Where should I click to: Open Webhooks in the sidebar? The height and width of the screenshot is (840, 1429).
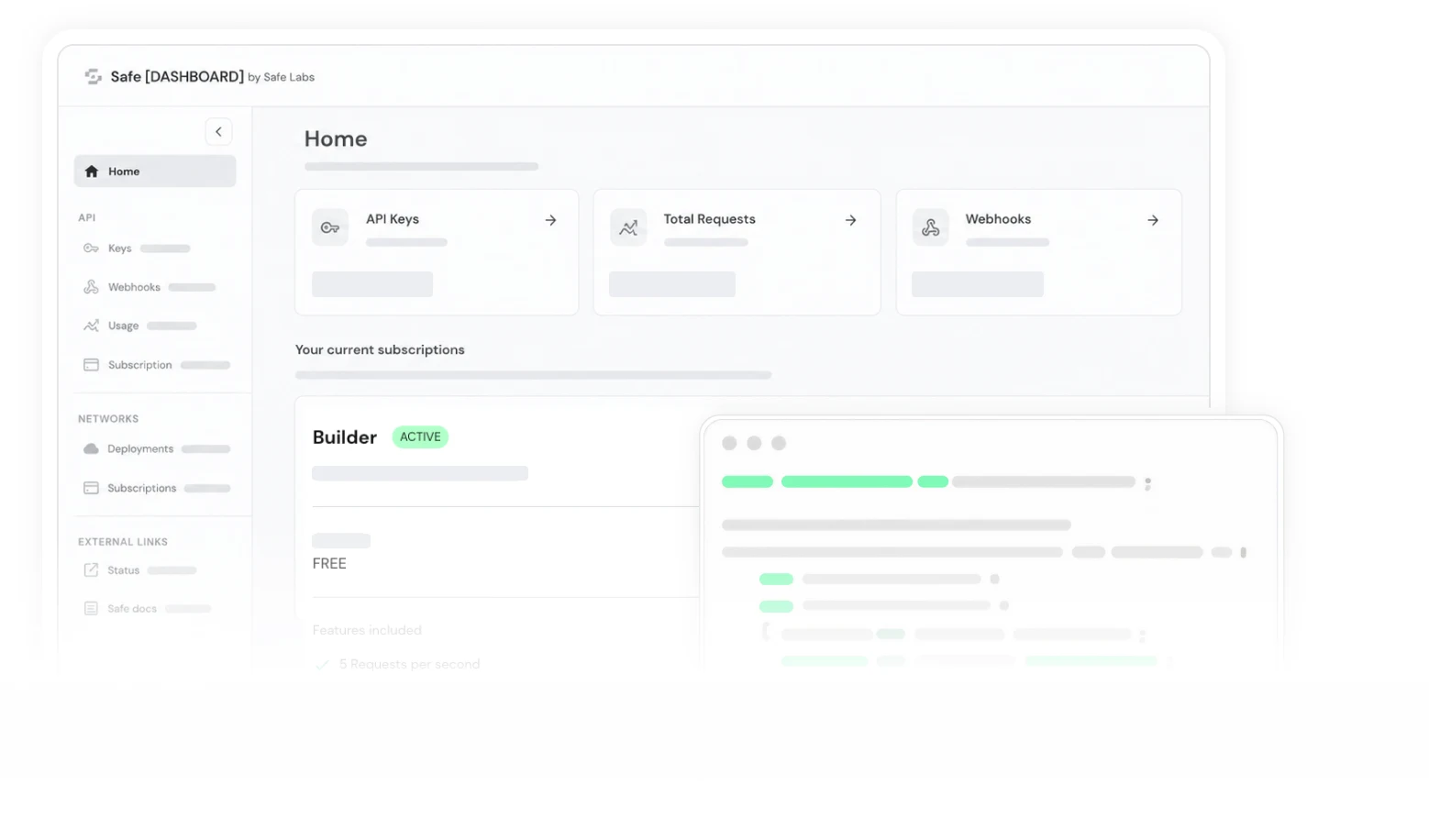(x=134, y=287)
